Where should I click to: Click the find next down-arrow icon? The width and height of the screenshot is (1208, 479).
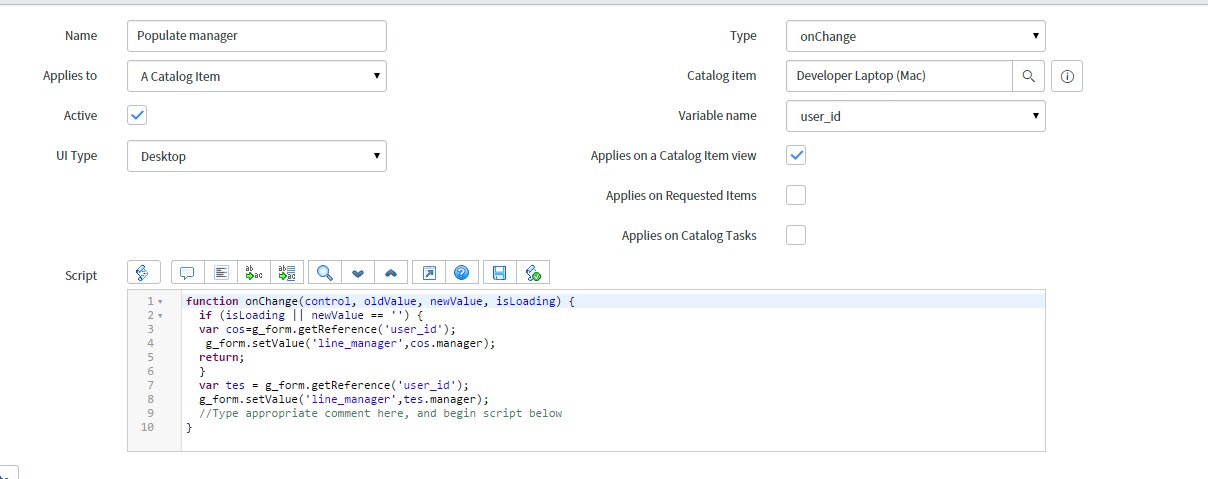358,272
